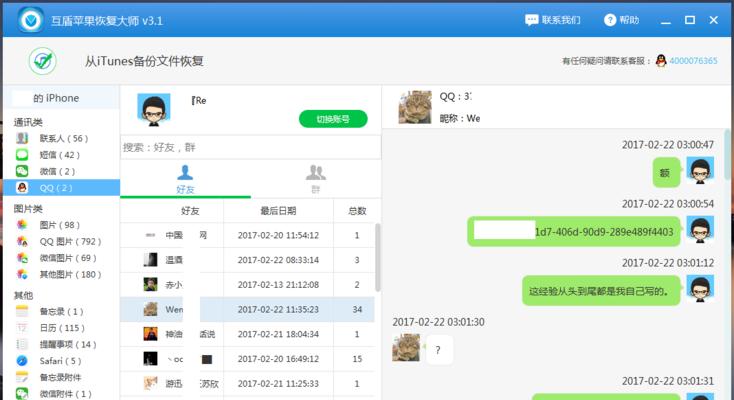Select QQ (2) sidebar entry
734x400 pixels.
coord(61,188)
